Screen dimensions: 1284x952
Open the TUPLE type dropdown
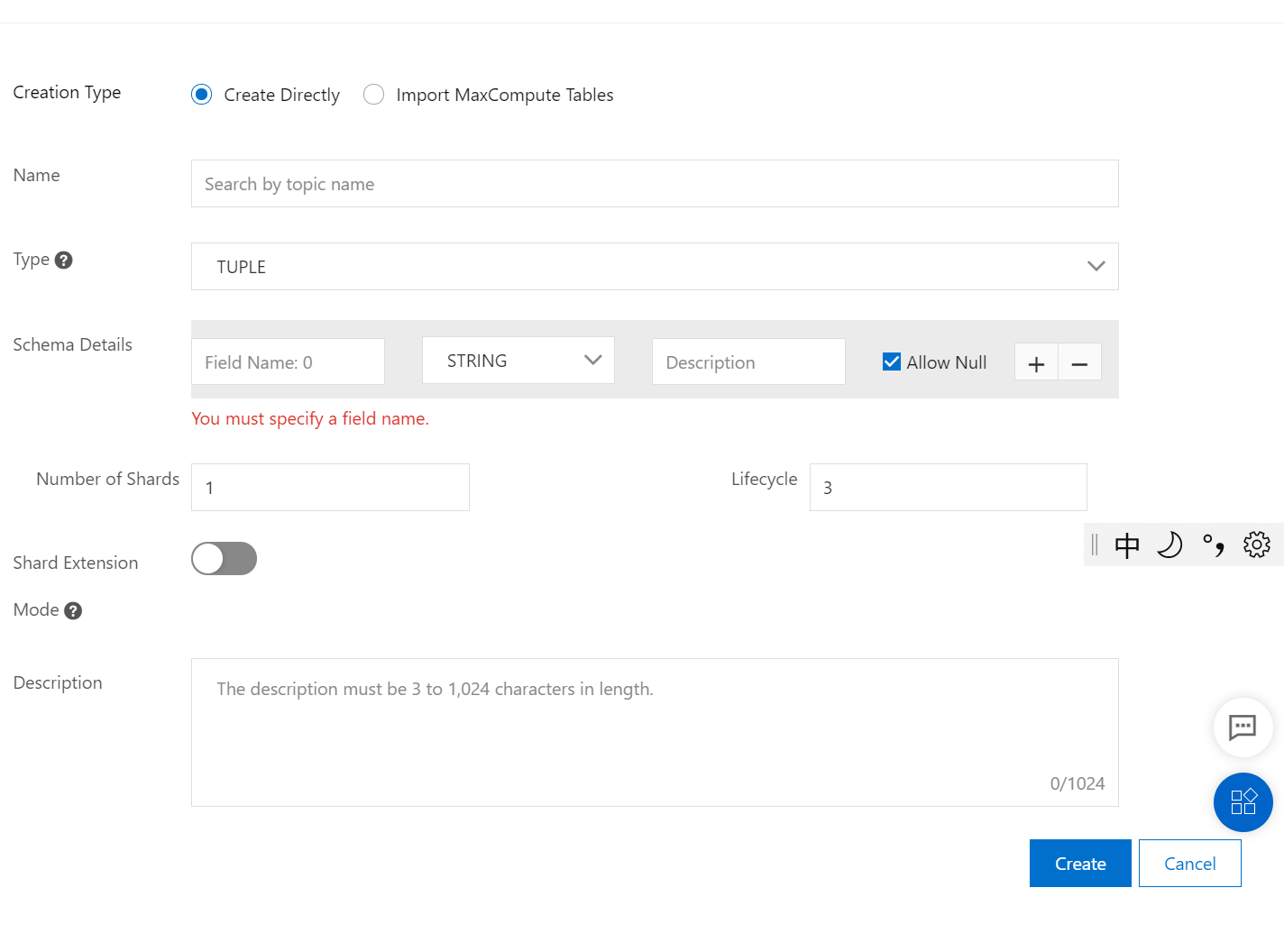click(655, 267)
